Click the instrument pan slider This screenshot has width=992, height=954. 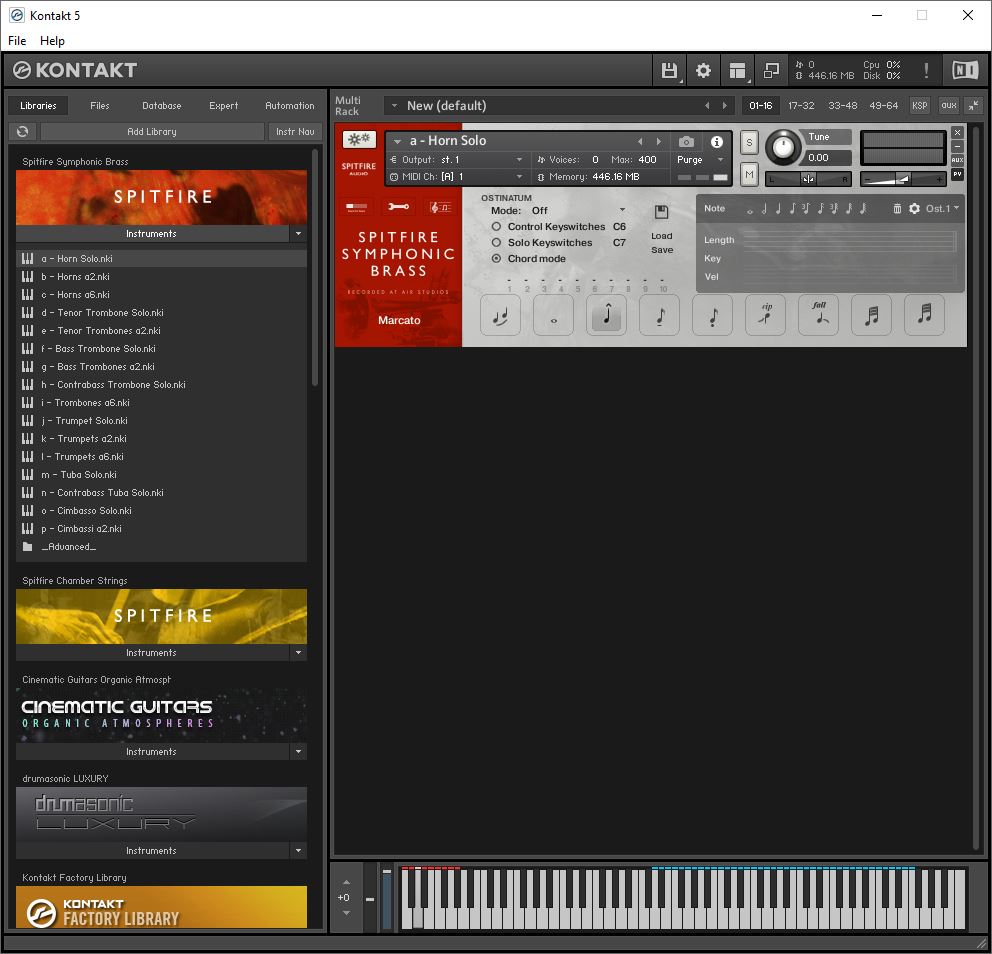808,179
